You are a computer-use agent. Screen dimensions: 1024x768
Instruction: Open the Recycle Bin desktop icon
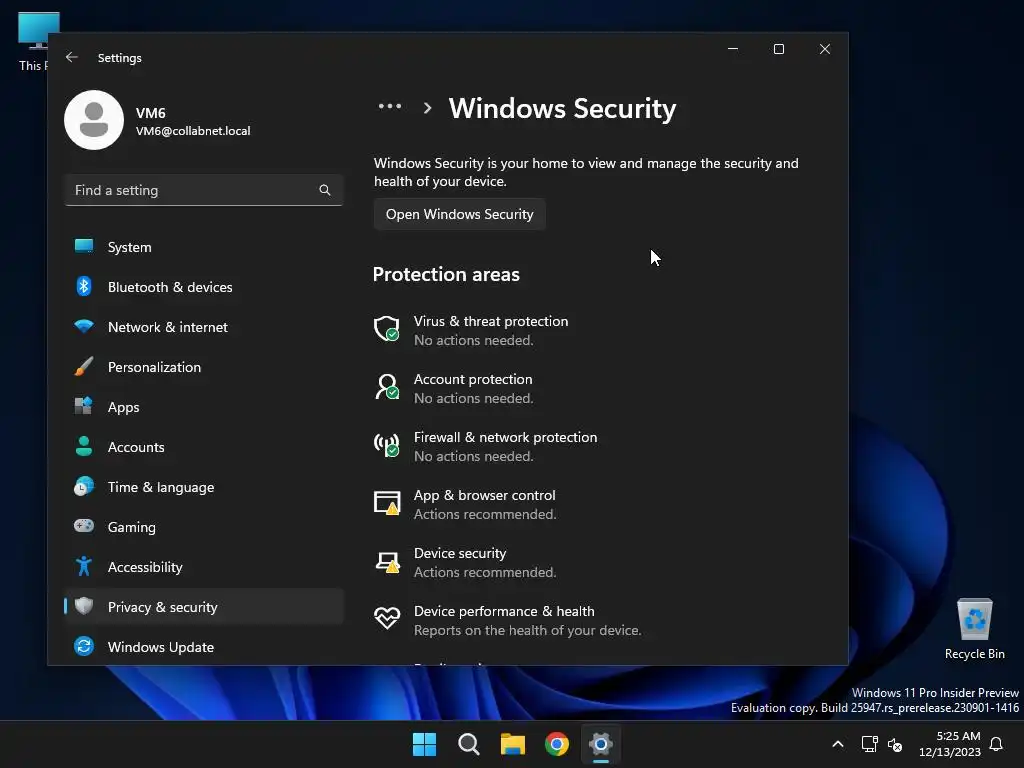pos(974,628)
